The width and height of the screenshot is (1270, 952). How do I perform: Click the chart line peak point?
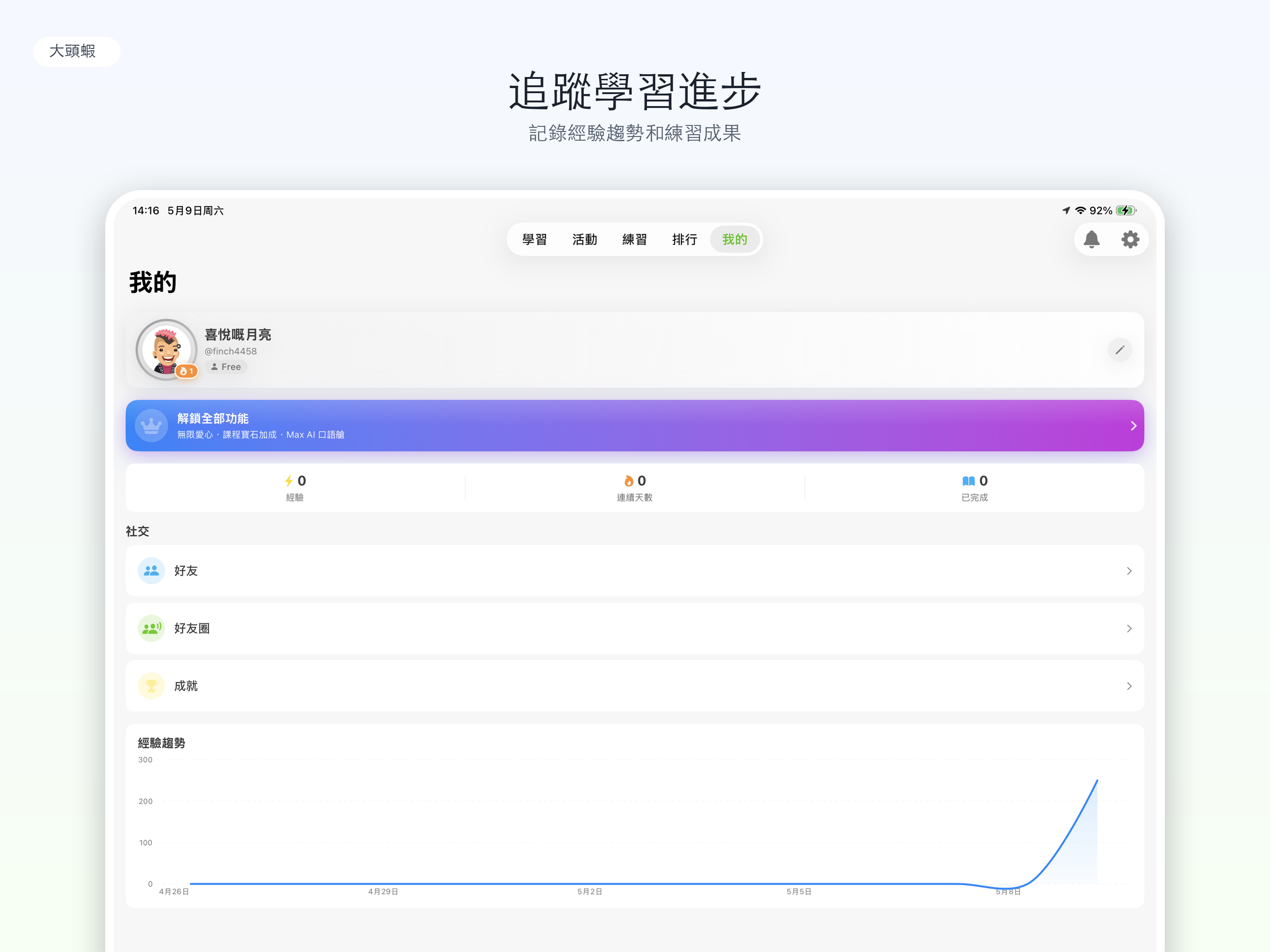point(1096,780)
